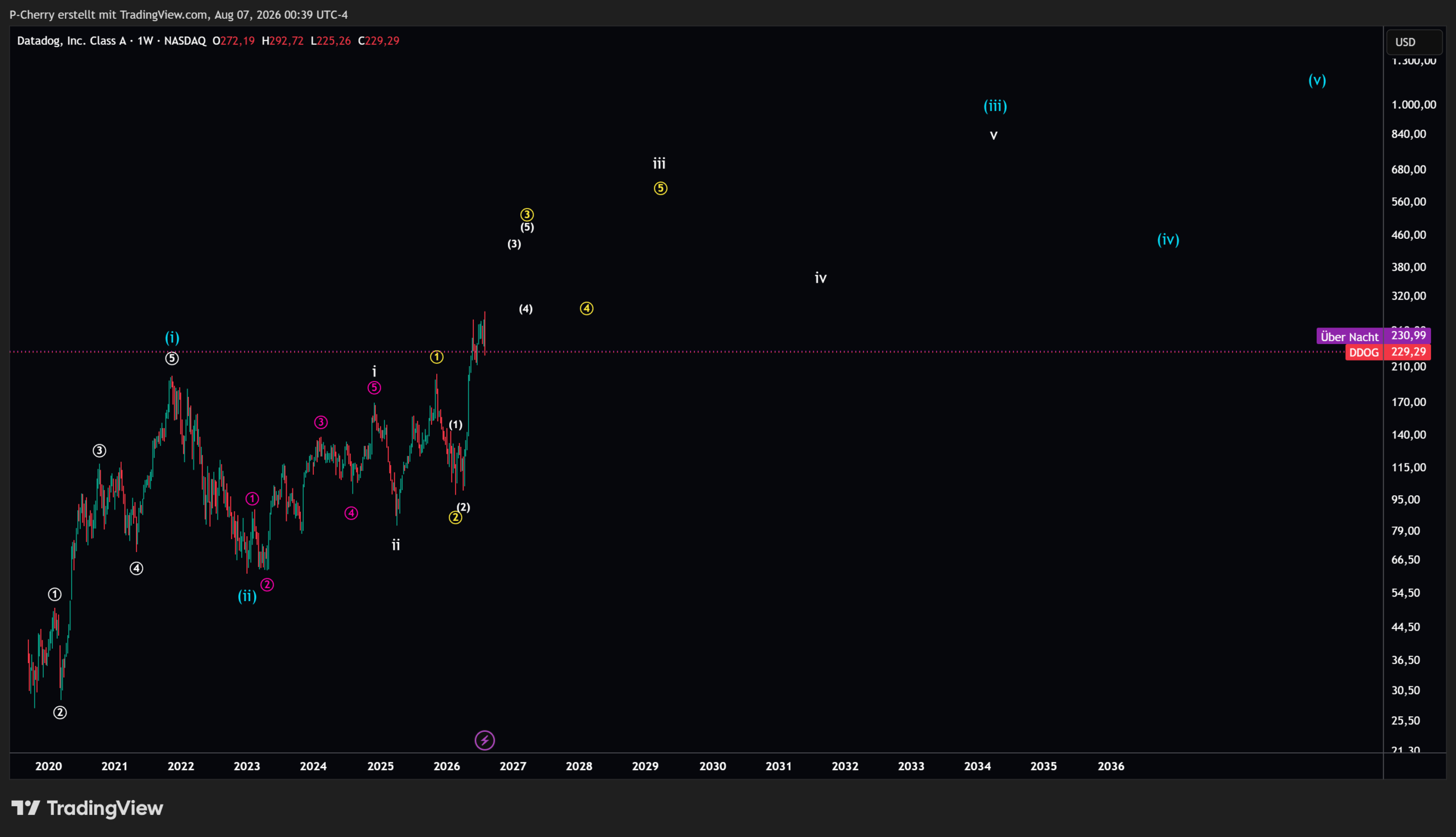The image size is (1456, 837).
Task: Click the 115,00 price axis label
Action: coord(1409,467)
